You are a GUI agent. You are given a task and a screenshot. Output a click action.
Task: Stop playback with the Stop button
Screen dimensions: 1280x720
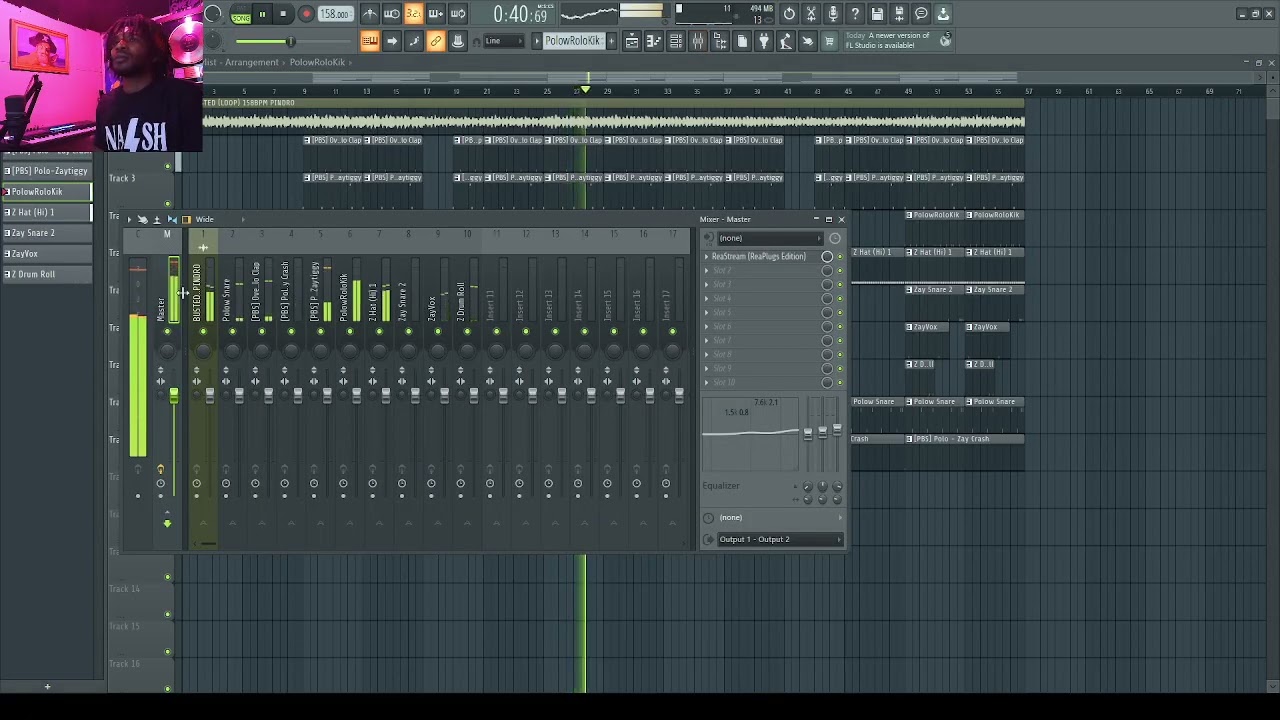[284, 14]
